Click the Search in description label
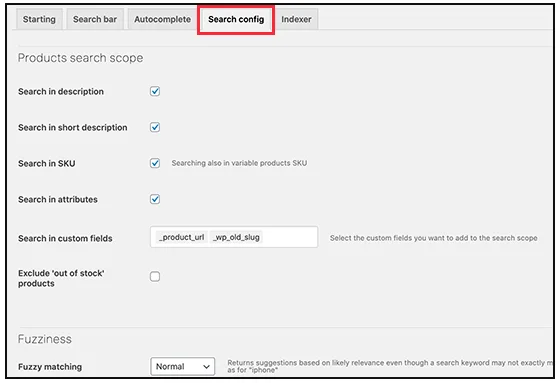 tap(61, 91)
